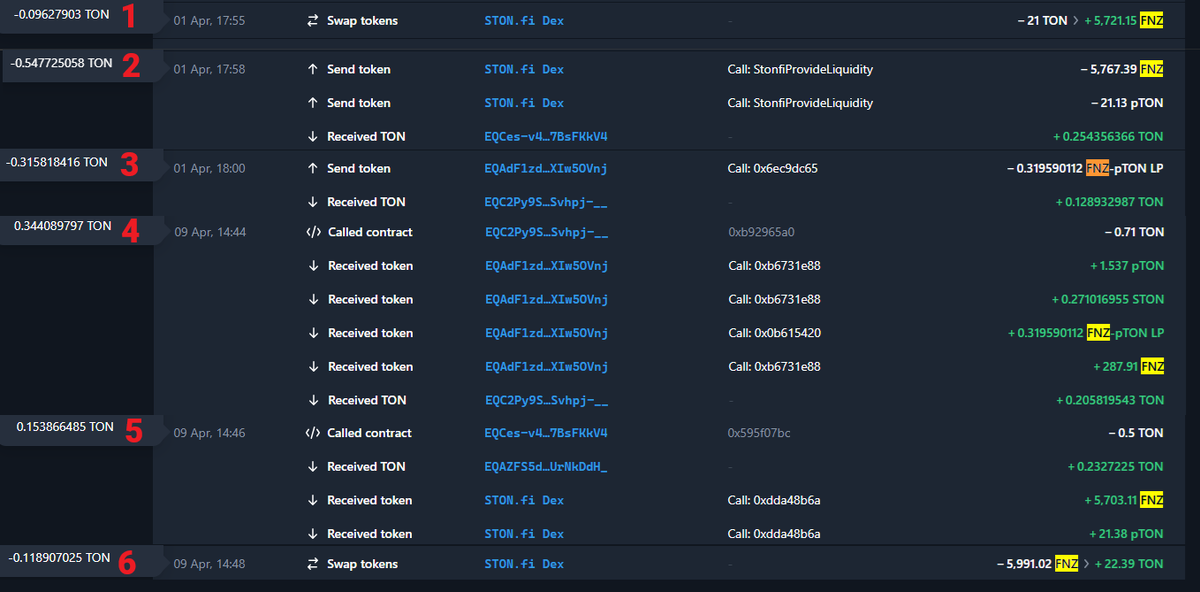Click 'Call: StonfiProvideLiquidity' for −21.13 pTON
Screen dimensions: 1200x592
tap(800, 103)
